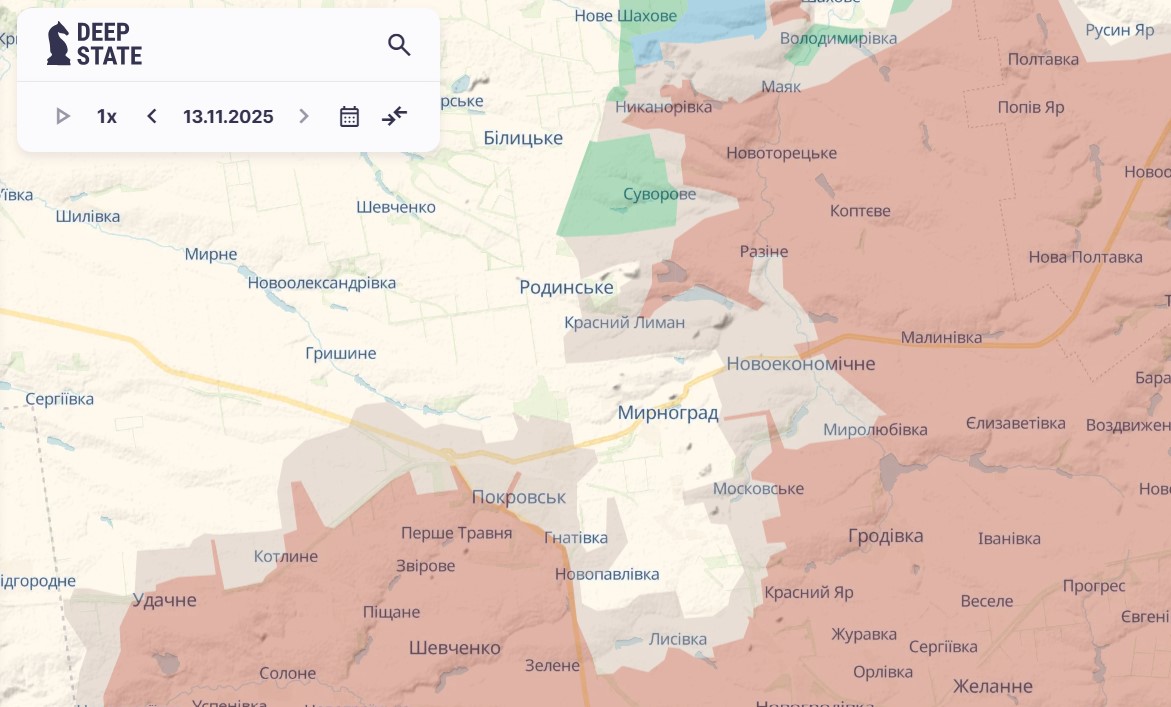Image resolution: width=1171 pixels, height=707 pixels.
Task: Click the Гродівка label in red zone
Action: (885, 536)
